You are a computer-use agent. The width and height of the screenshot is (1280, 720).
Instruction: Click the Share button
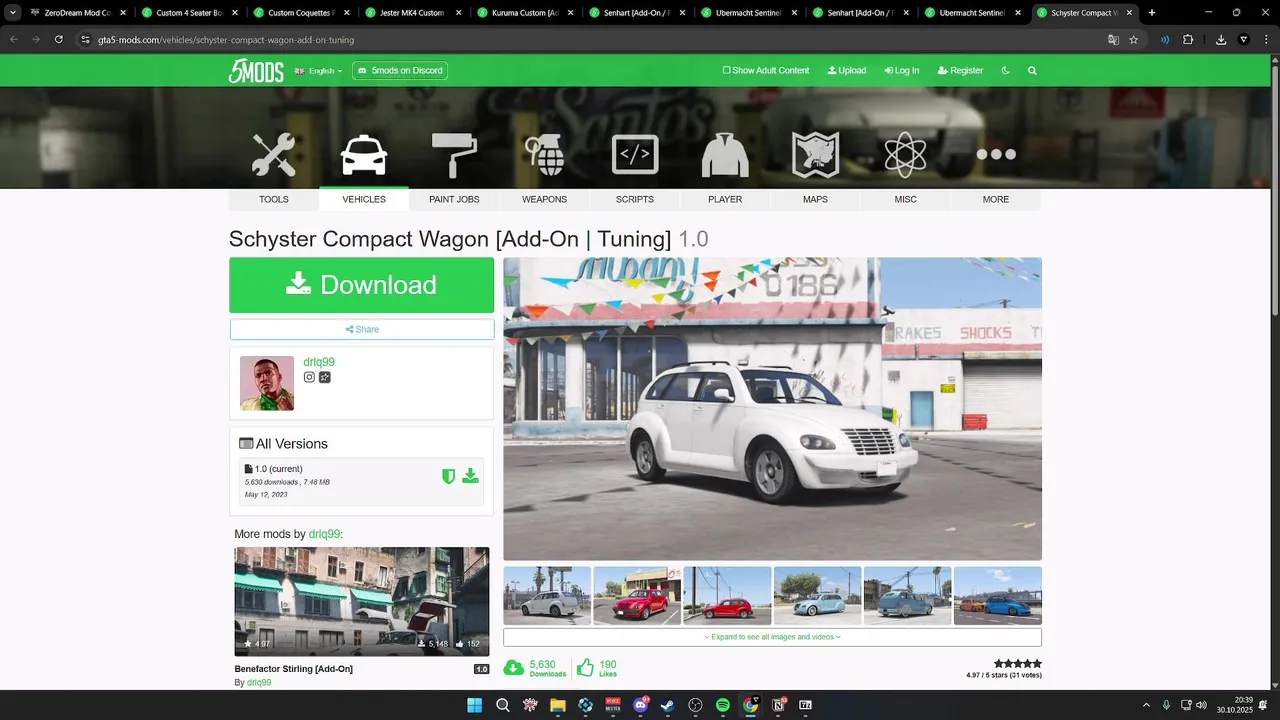pyautogui.click(x=362, y=329)
